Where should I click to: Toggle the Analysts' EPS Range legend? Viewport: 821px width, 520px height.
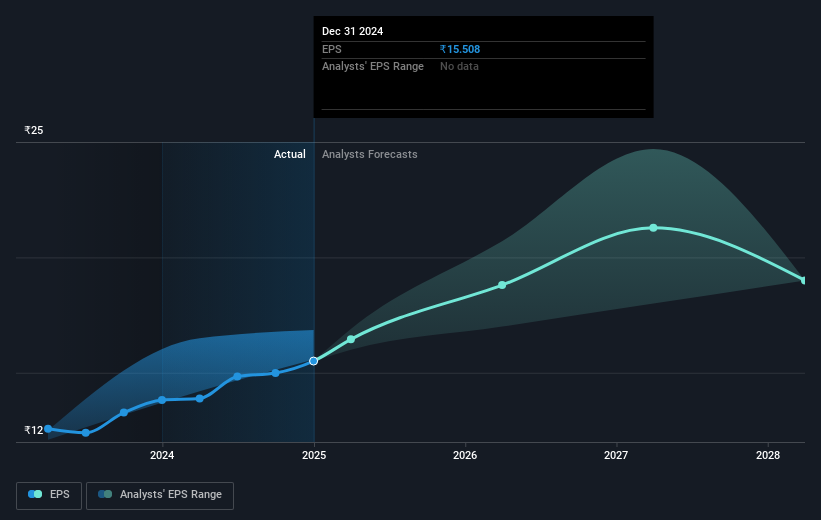(x=160, y=495)
